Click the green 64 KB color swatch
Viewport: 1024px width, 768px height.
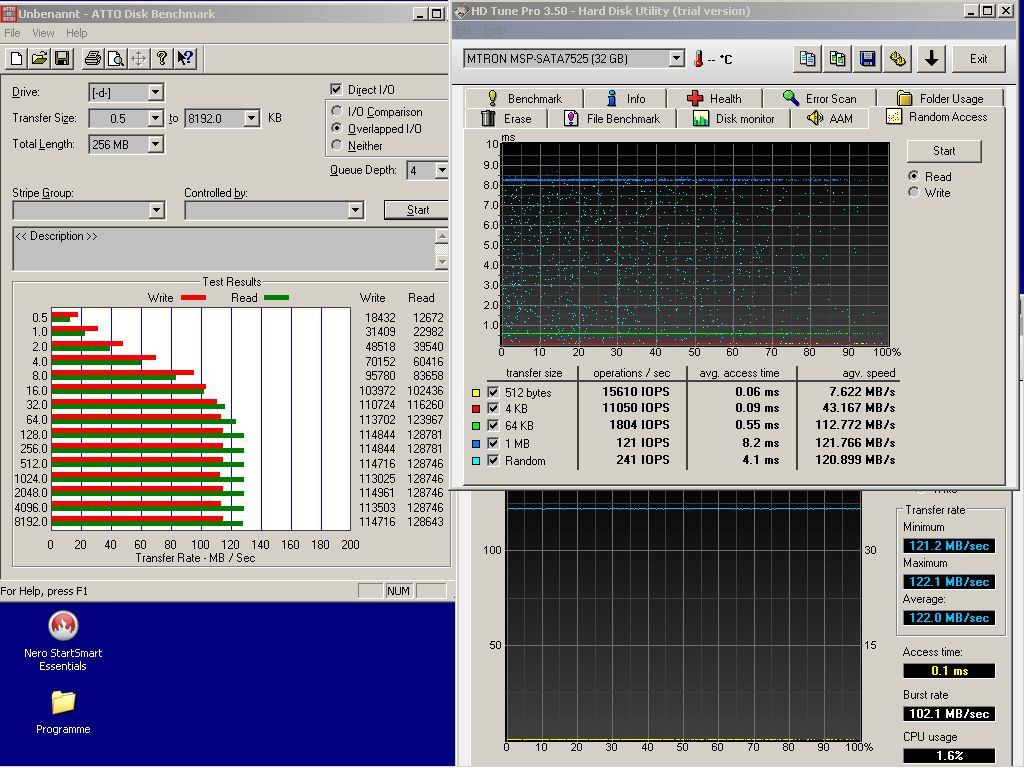pos(476,426)
